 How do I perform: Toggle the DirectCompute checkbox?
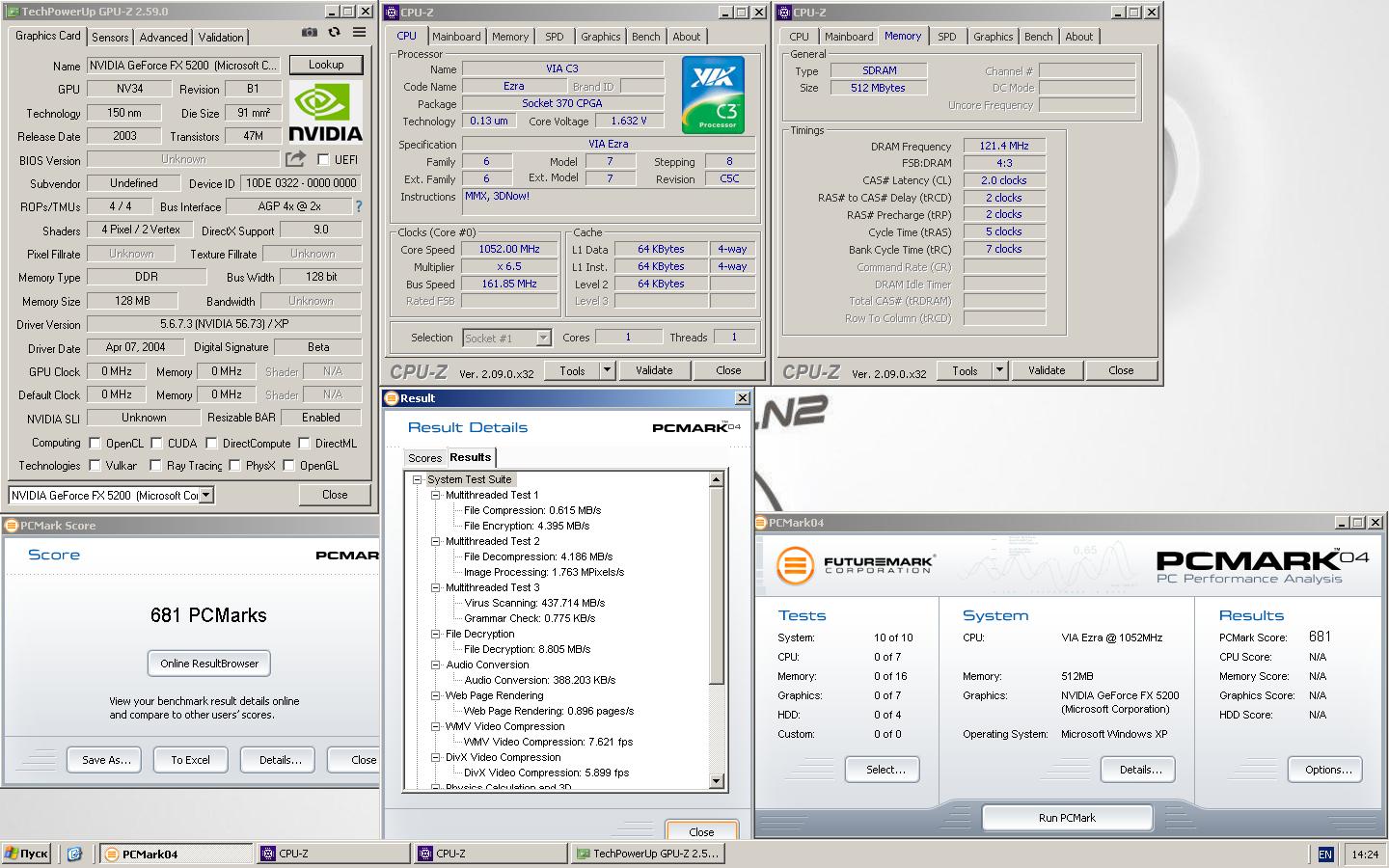211,444
